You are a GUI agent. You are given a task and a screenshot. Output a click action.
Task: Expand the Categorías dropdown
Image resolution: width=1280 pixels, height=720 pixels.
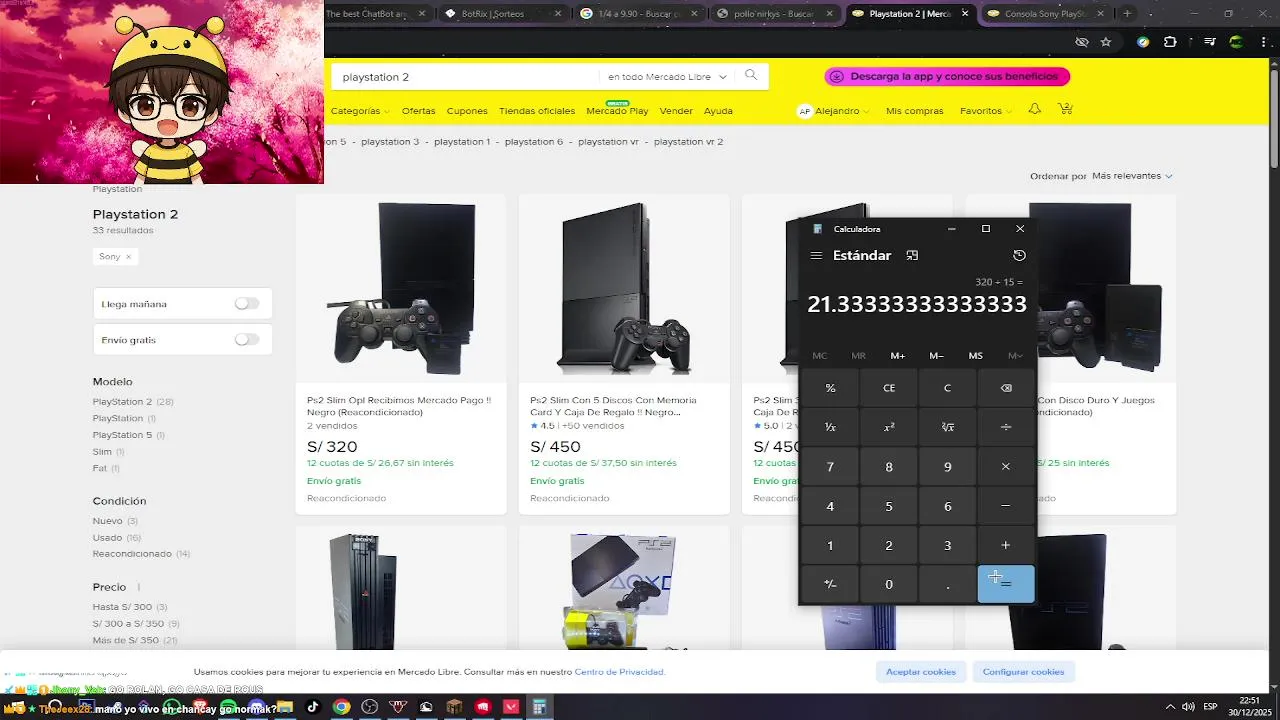(x=359, y=111)
